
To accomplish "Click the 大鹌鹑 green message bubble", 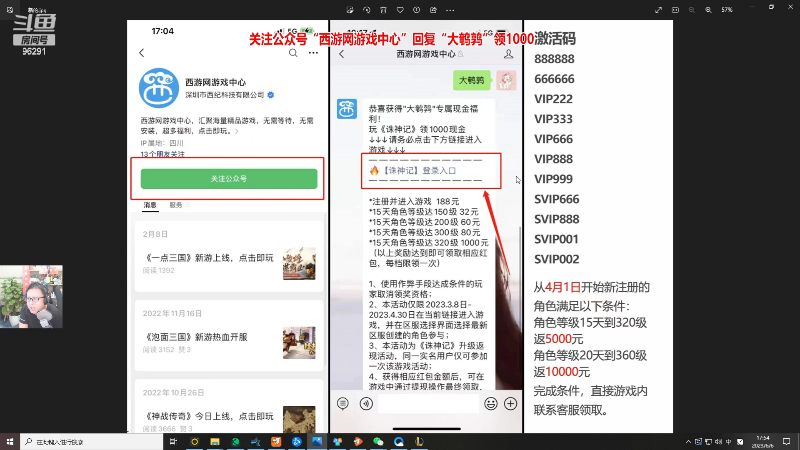I will (x=471, y=80).
